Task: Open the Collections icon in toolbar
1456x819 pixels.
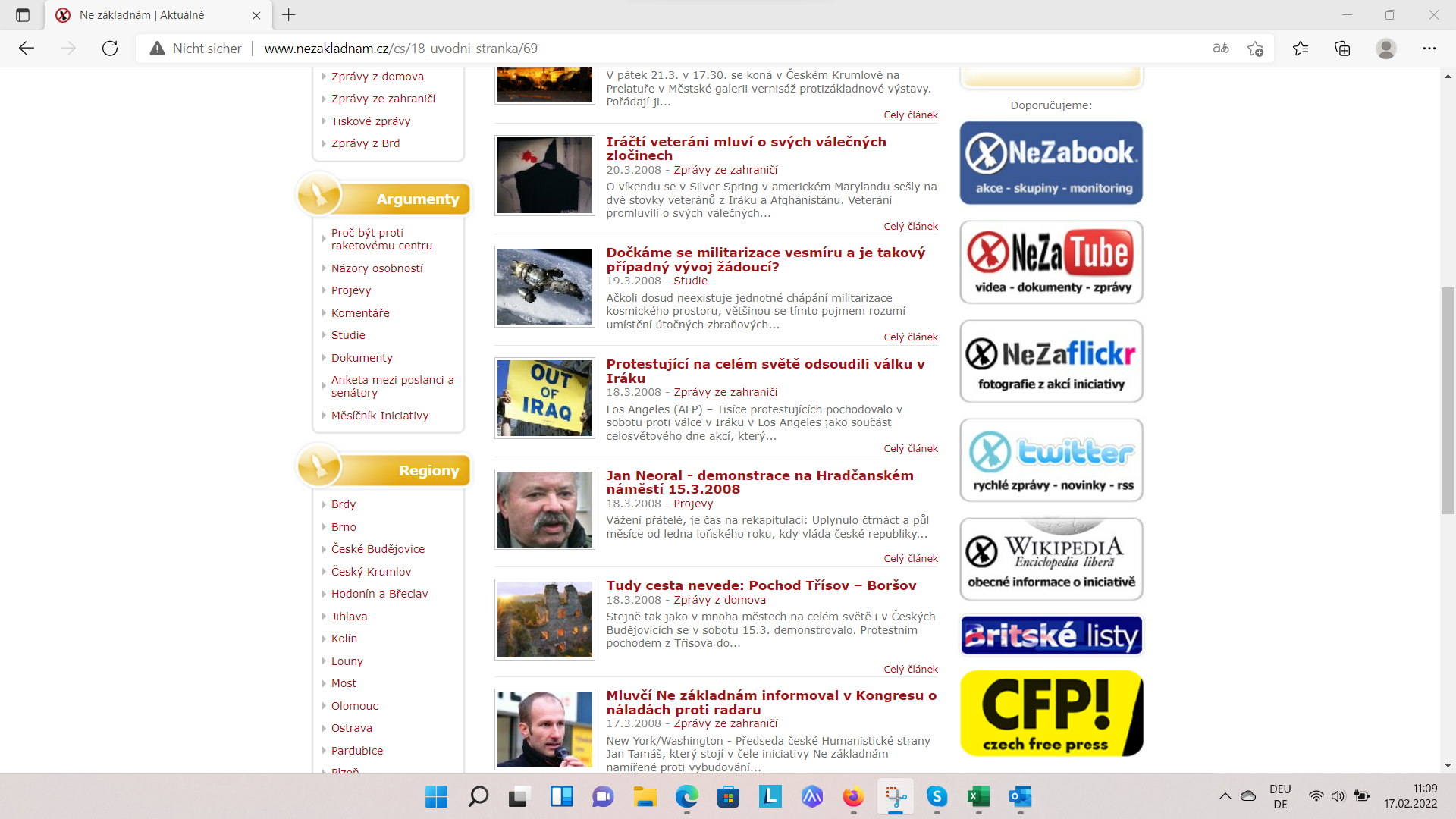Action: click(1342, 49)
